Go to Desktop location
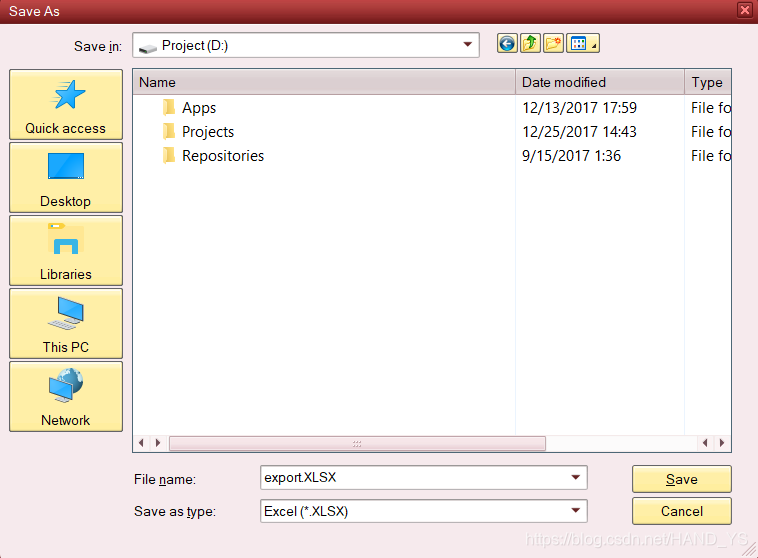This screenshot has height=558, width=758. (66, 177)
